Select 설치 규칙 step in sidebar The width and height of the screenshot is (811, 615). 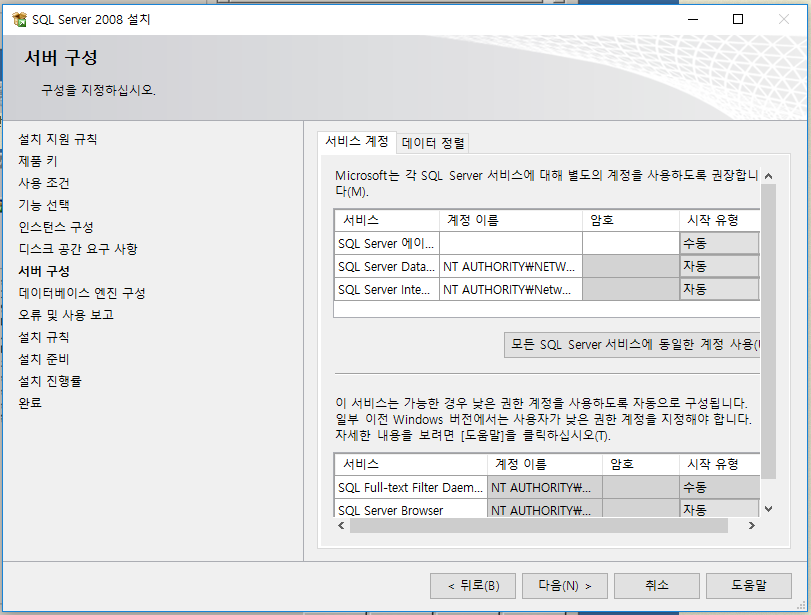(x=44, y=337)
